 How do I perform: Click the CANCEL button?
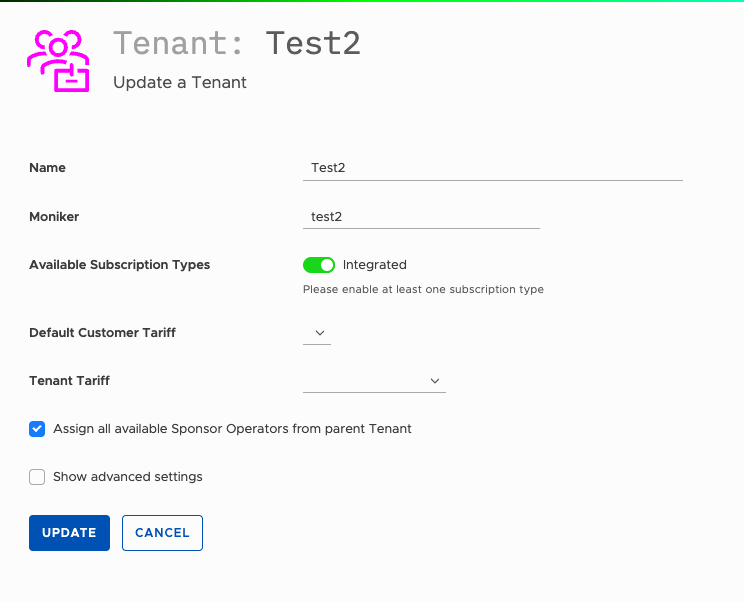tap(162, 533)
